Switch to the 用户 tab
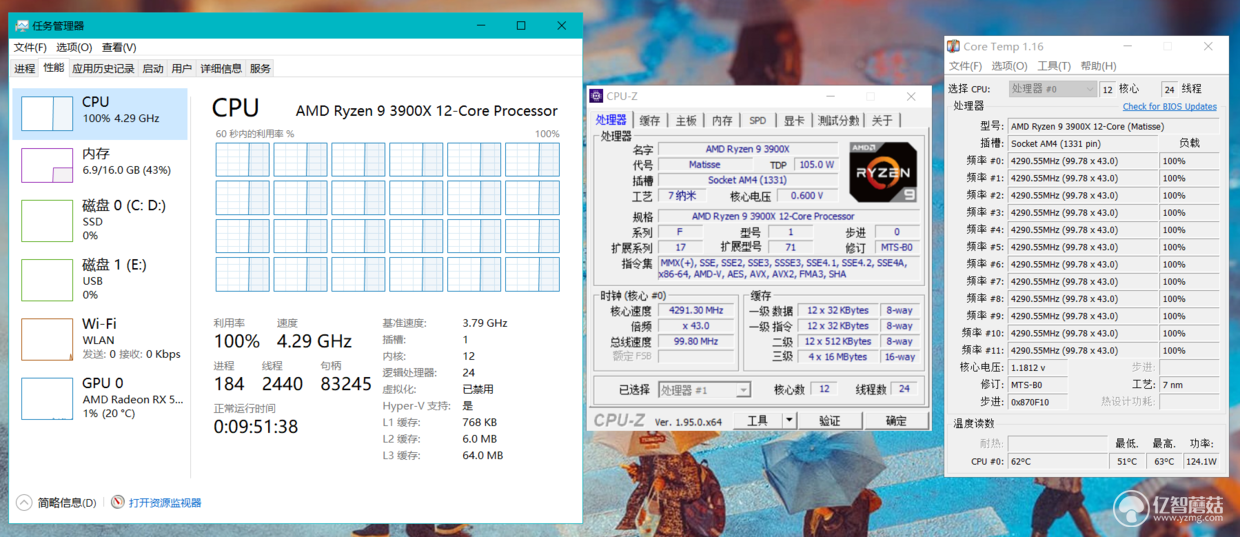1240x537 pixels. 182,69
